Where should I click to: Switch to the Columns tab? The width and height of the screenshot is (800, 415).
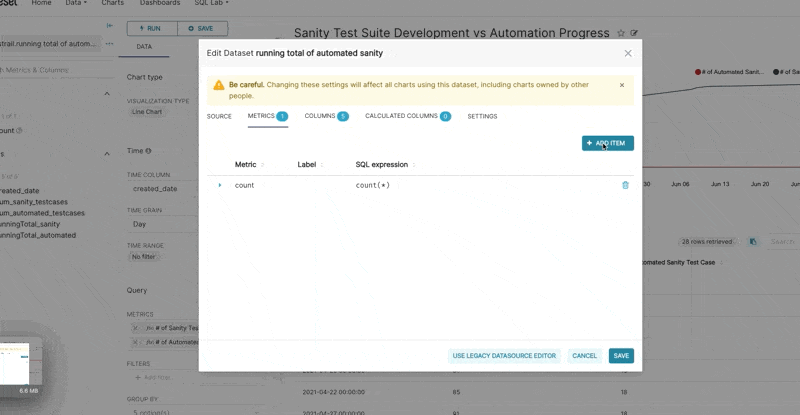tap(327, 116)
